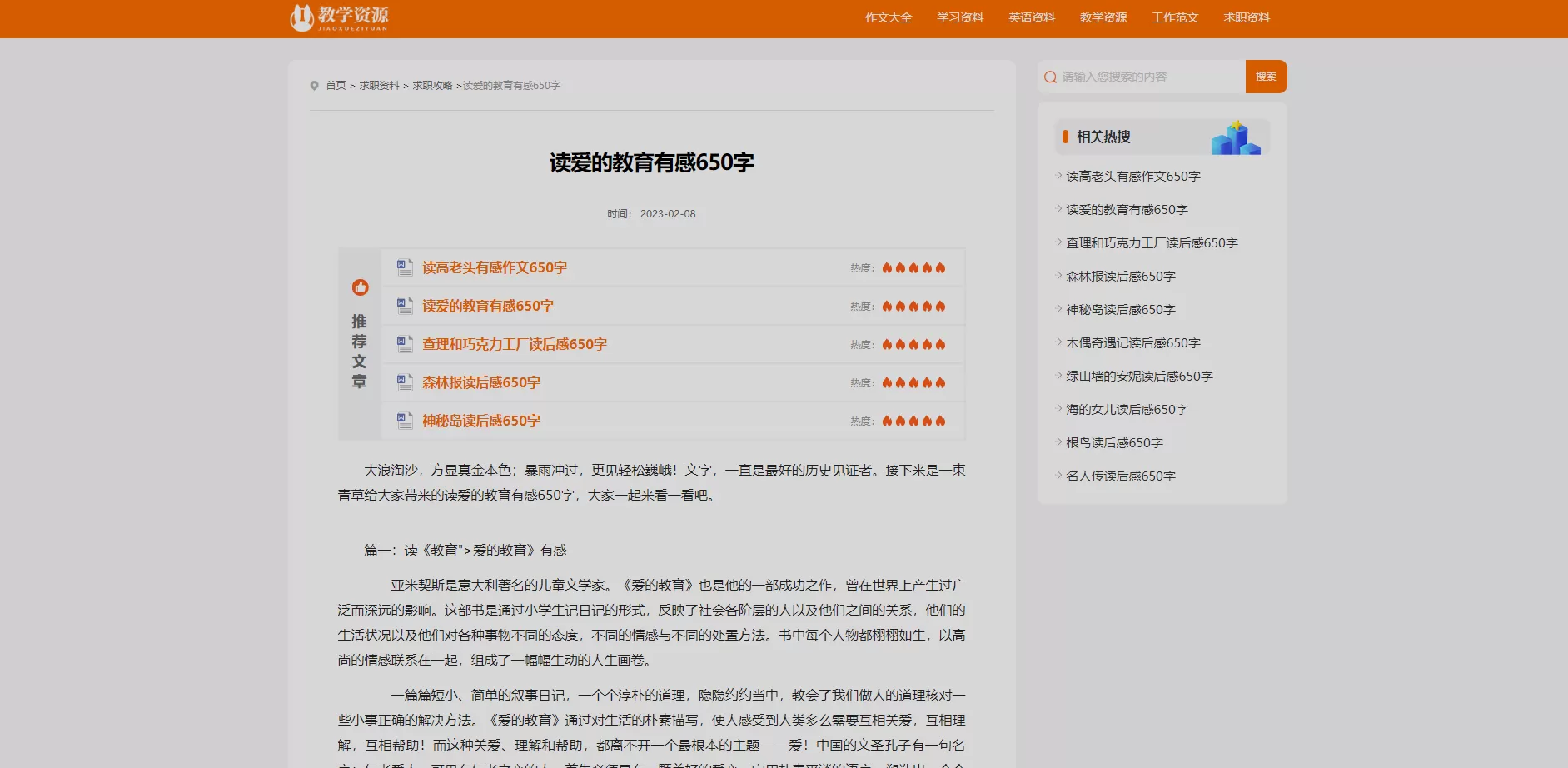Open the 作文大全 menu
This screenshot has width=1568, height=768.
point(889,17)
